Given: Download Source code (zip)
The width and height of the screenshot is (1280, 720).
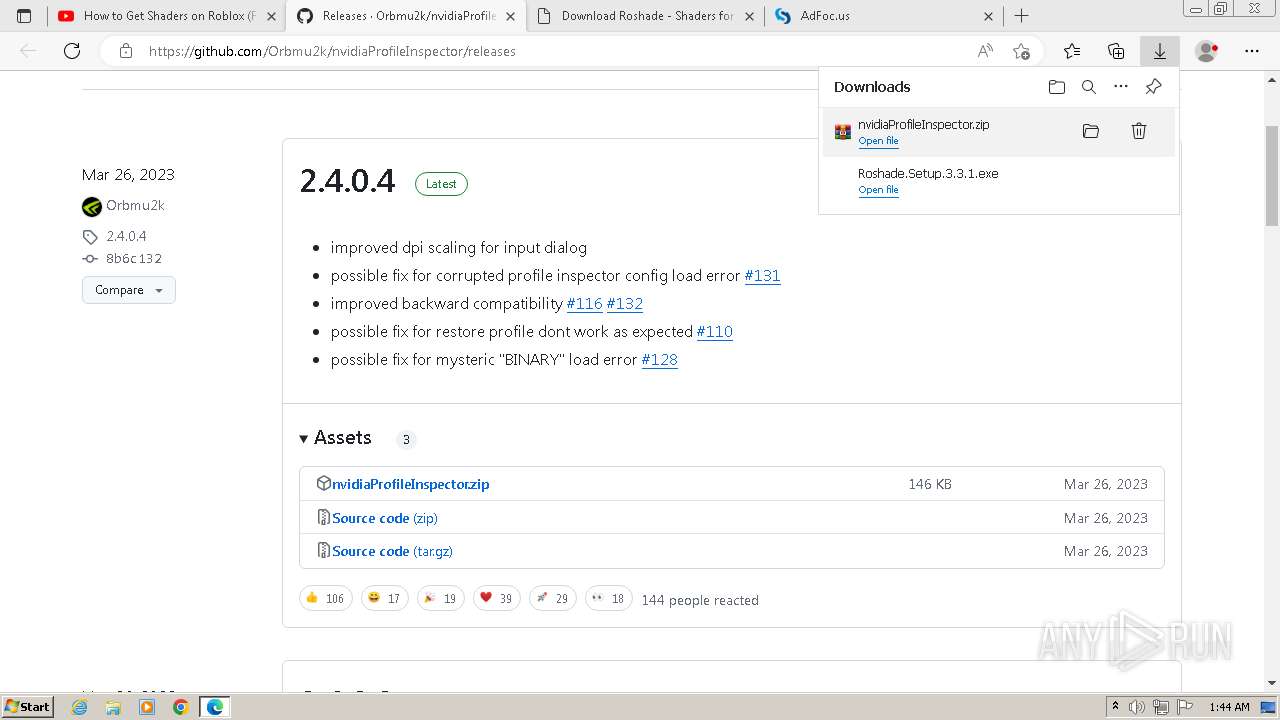Looking at the screenshot, I should [384, 518].
